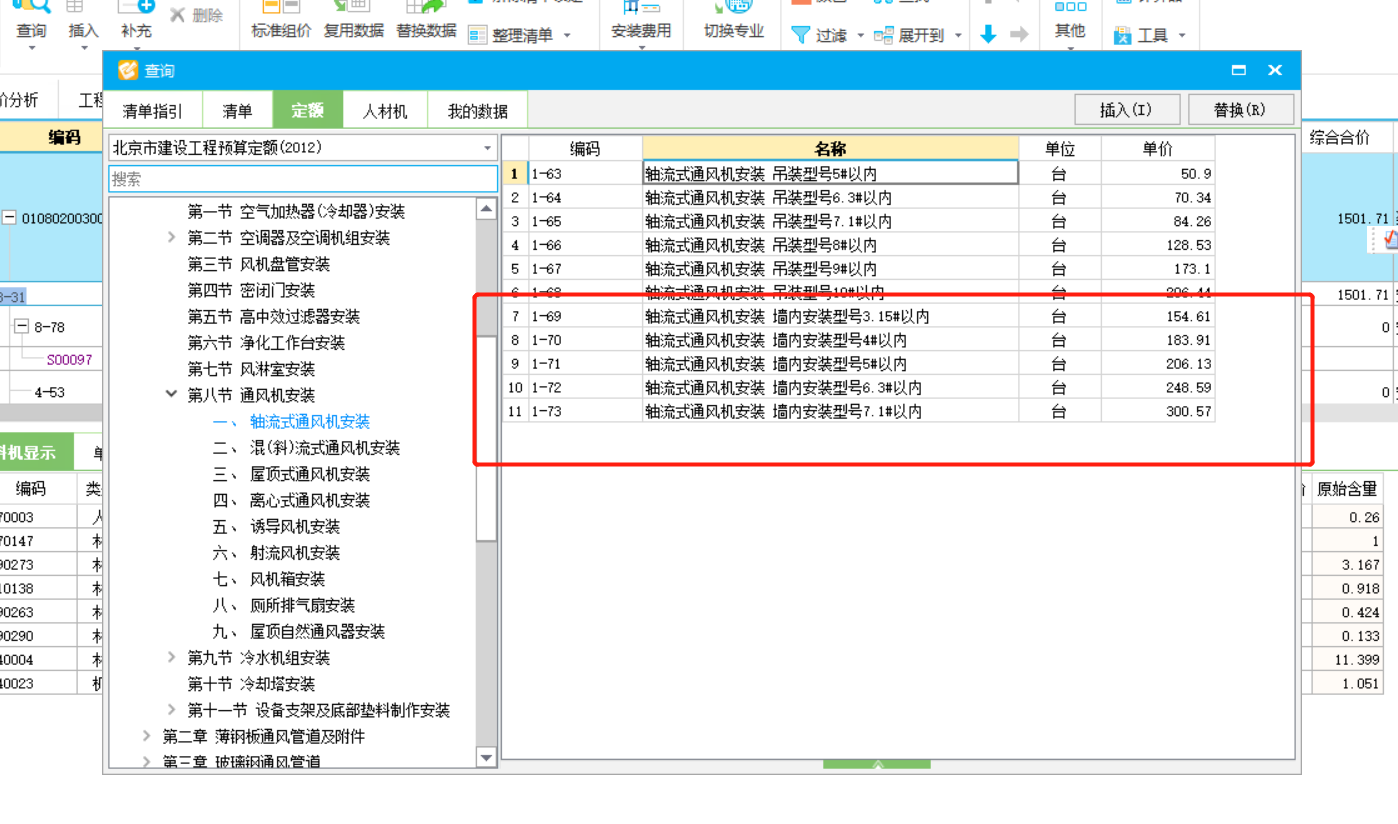This screenshot has width=1398, height=824.
Task: Select 一、轴流式通风机安装 in tree
Action: tap(291, 422)
